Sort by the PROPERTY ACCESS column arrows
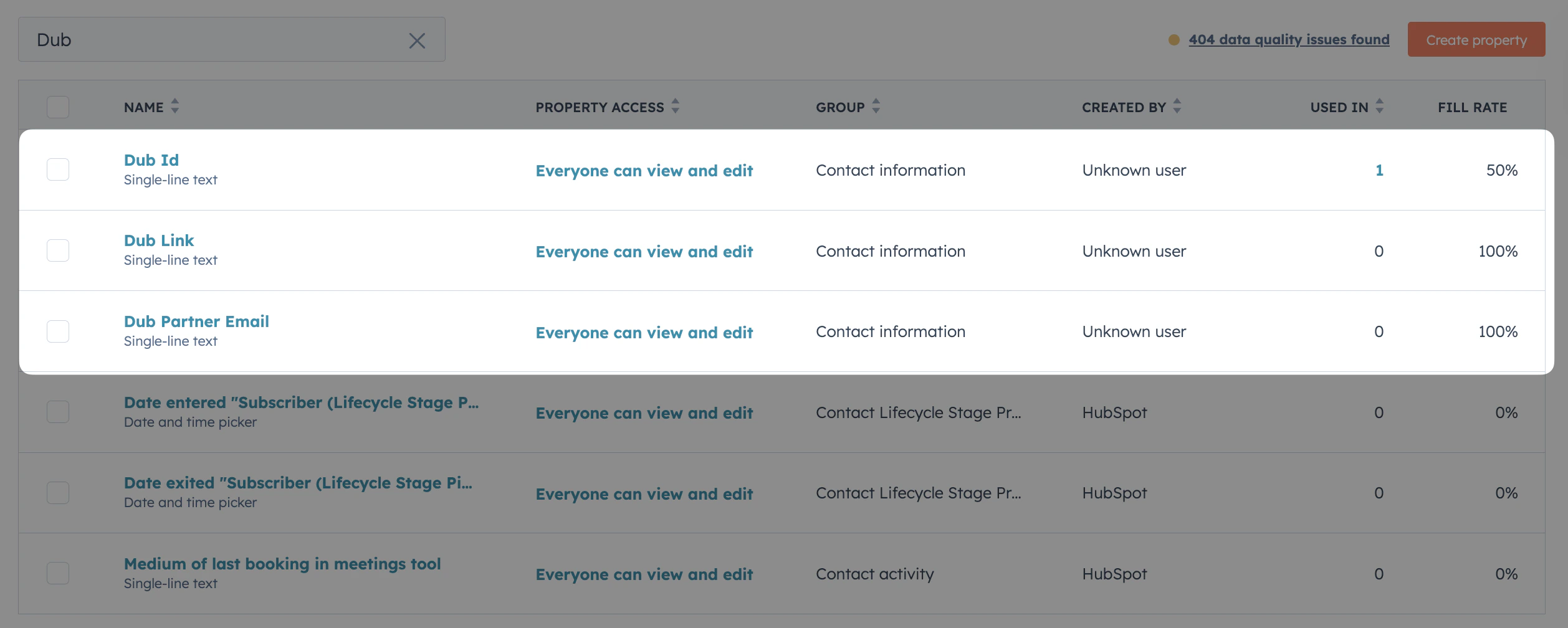This screenshot has height=628, width=1568. 675,107
